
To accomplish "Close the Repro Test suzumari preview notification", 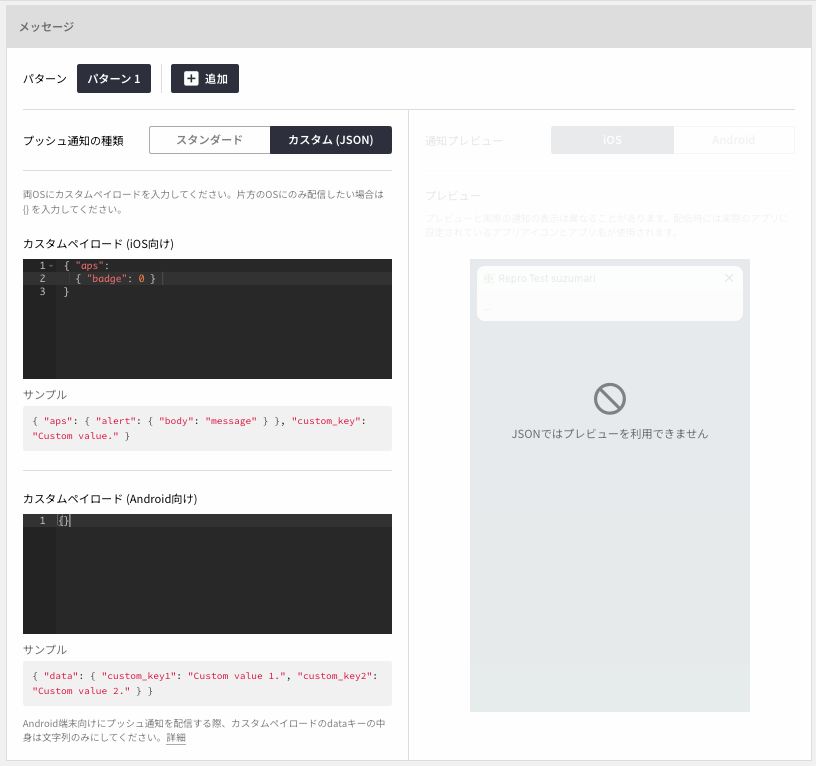I will (729, 278).
